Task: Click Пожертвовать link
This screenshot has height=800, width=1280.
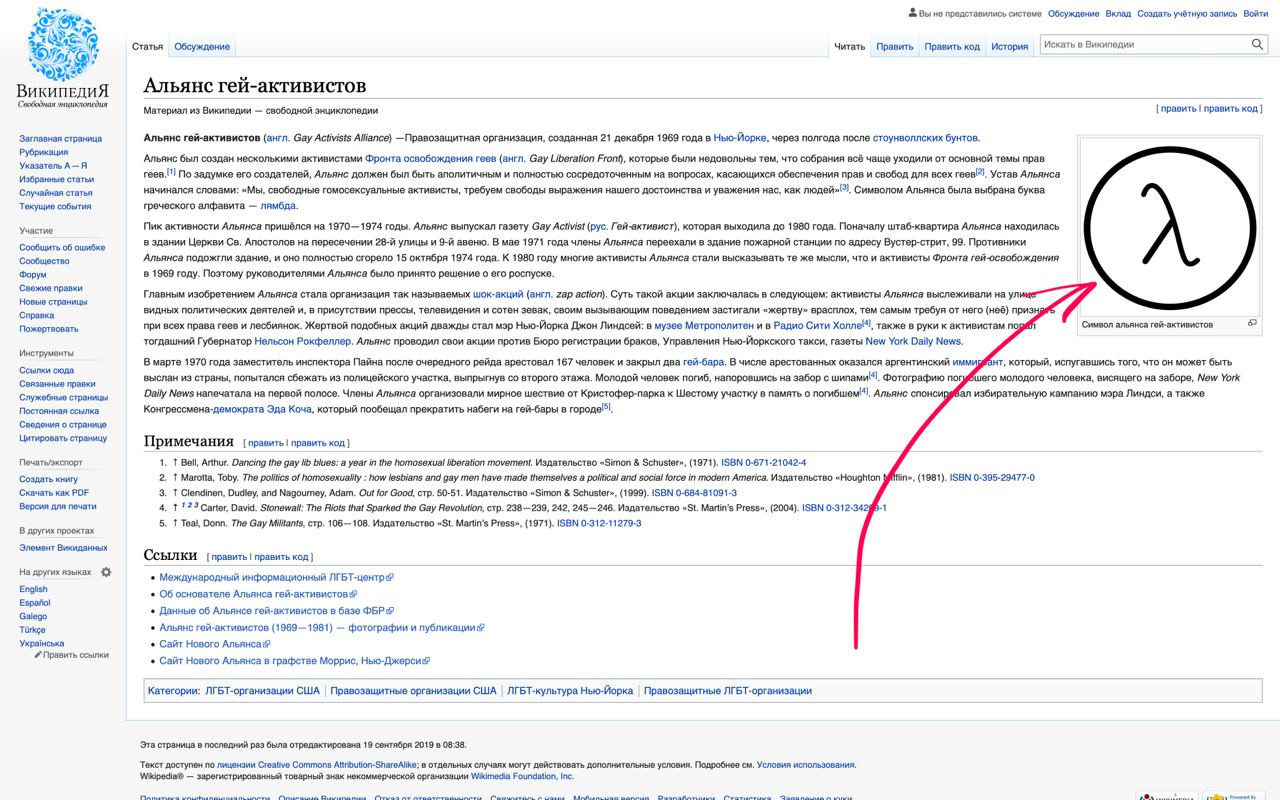Action: click(x=49, y=329)
